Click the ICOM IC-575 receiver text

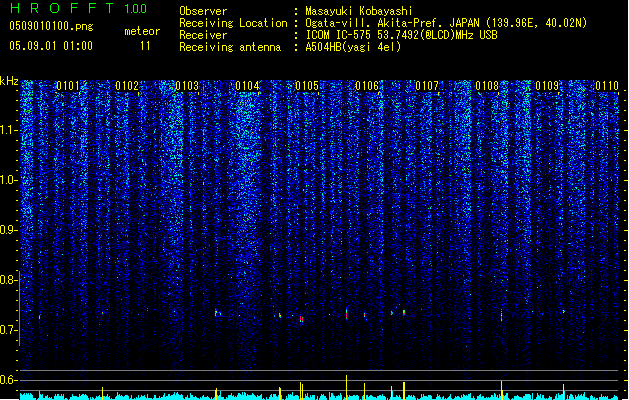[401, 35]
